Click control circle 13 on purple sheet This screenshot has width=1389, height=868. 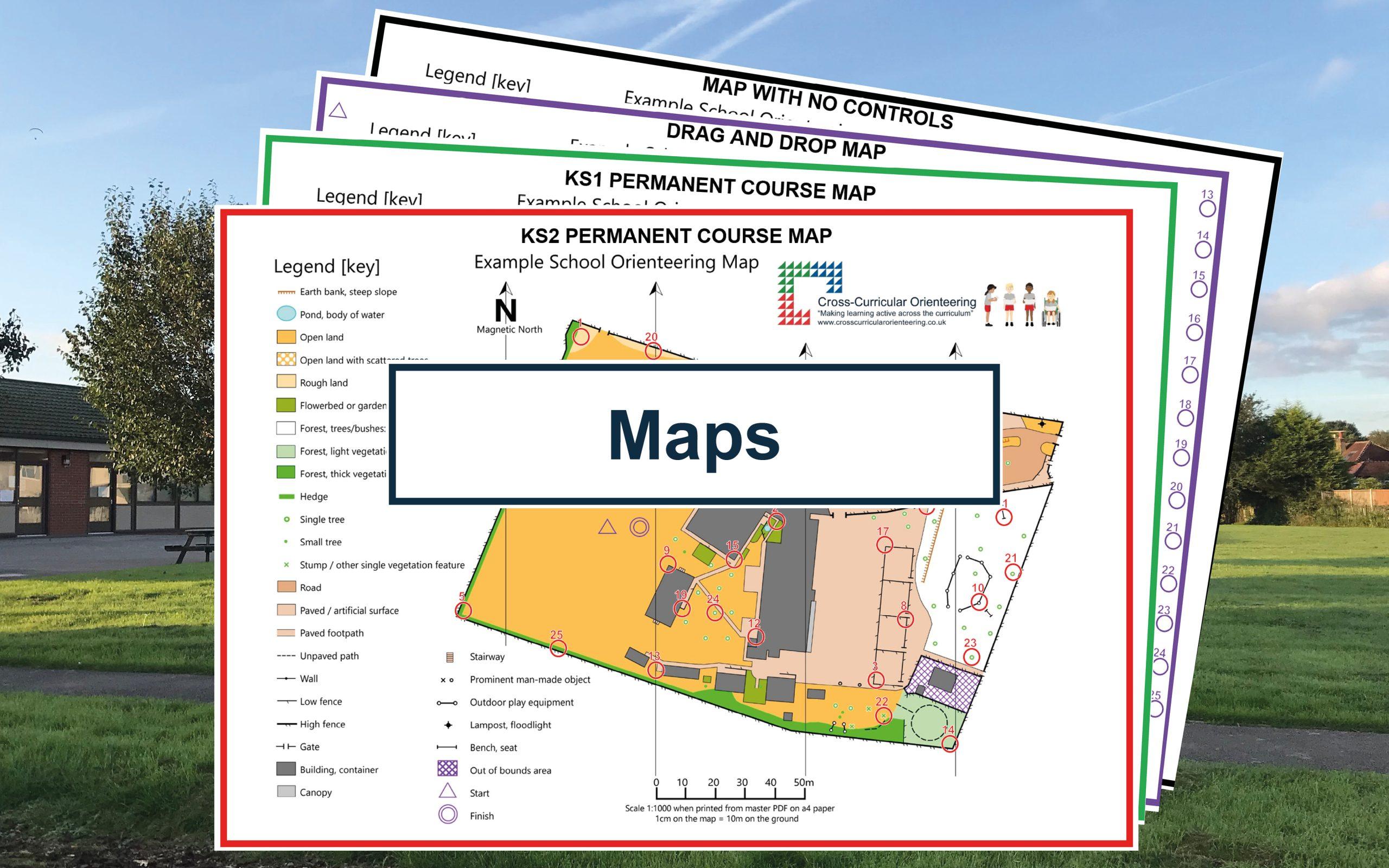point(1208,208)
